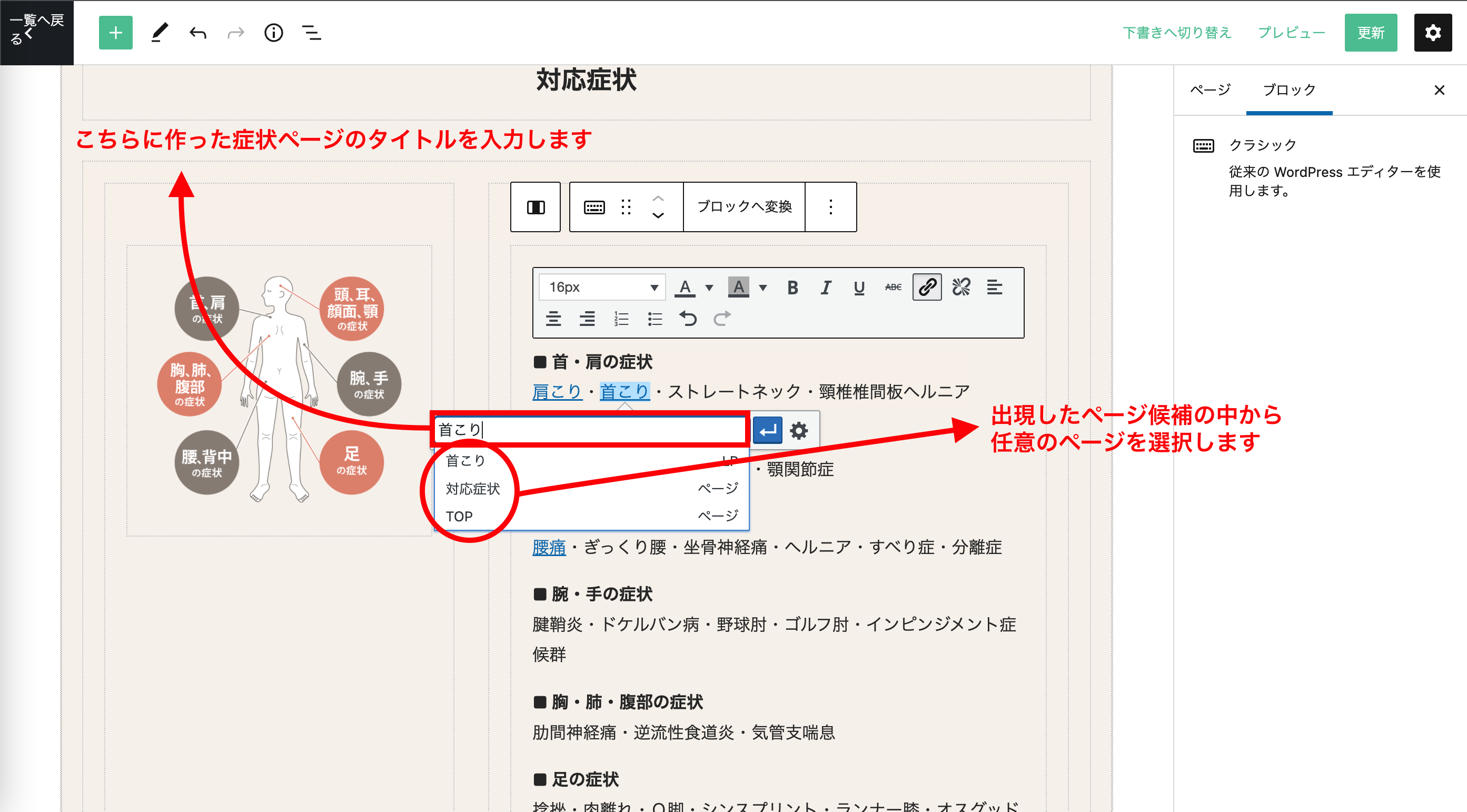Screen dimensions: 1467x812
Task: Click the プレビュー preview link
Action: [1291, 33]
